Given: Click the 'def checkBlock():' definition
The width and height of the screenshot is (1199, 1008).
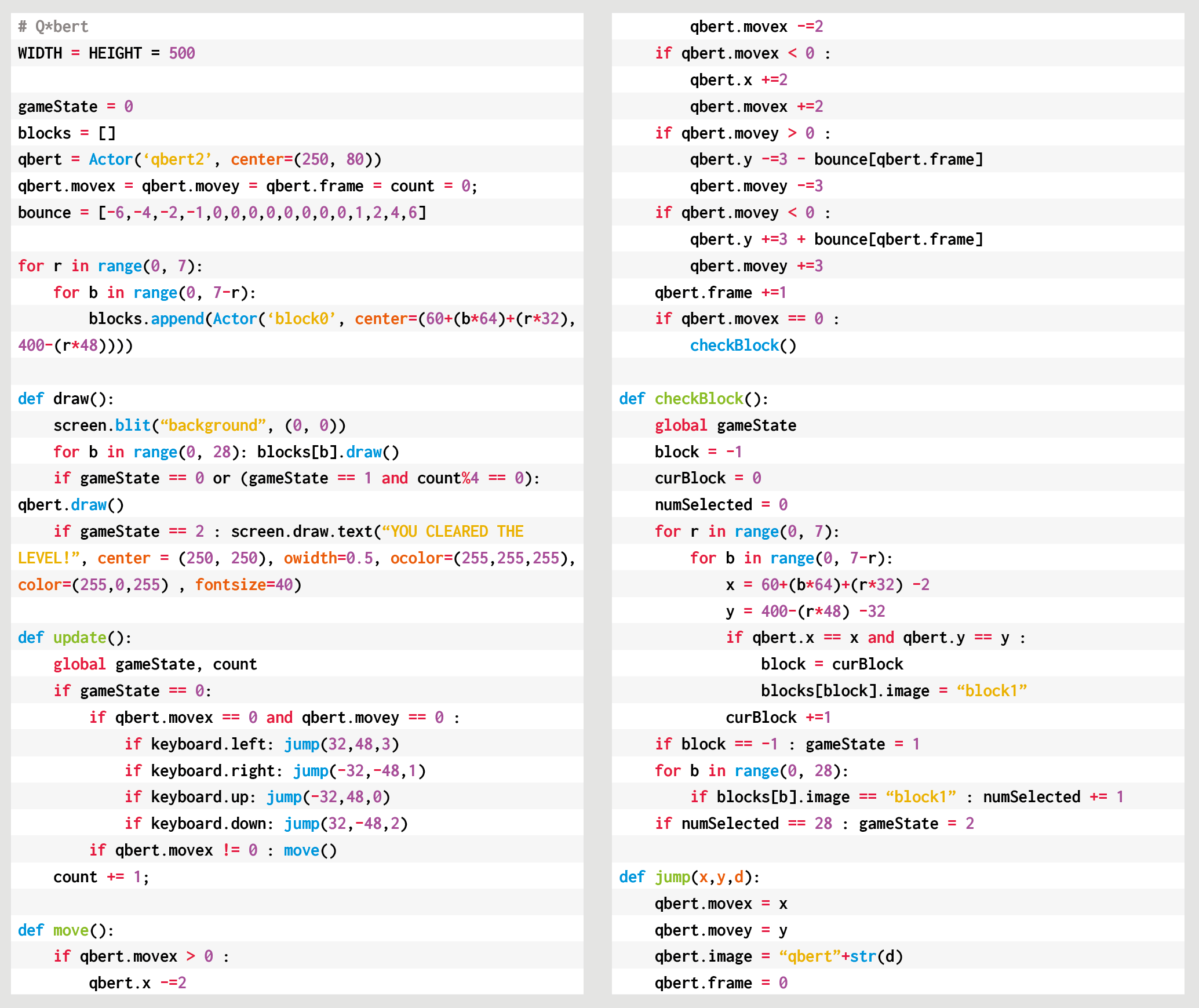Looking at the screenshot, I should point(693,399).
